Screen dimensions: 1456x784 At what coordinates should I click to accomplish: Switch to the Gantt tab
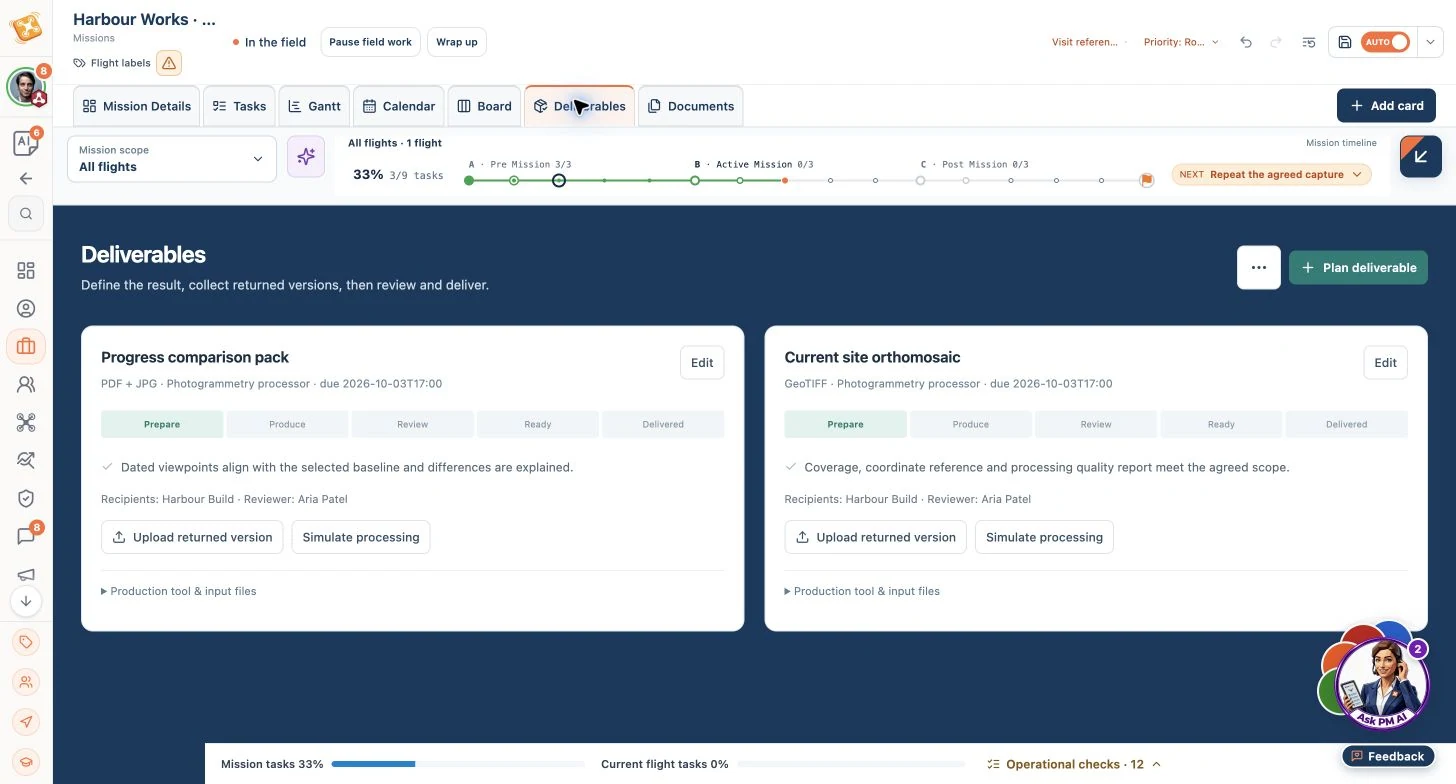coord(314,106)
